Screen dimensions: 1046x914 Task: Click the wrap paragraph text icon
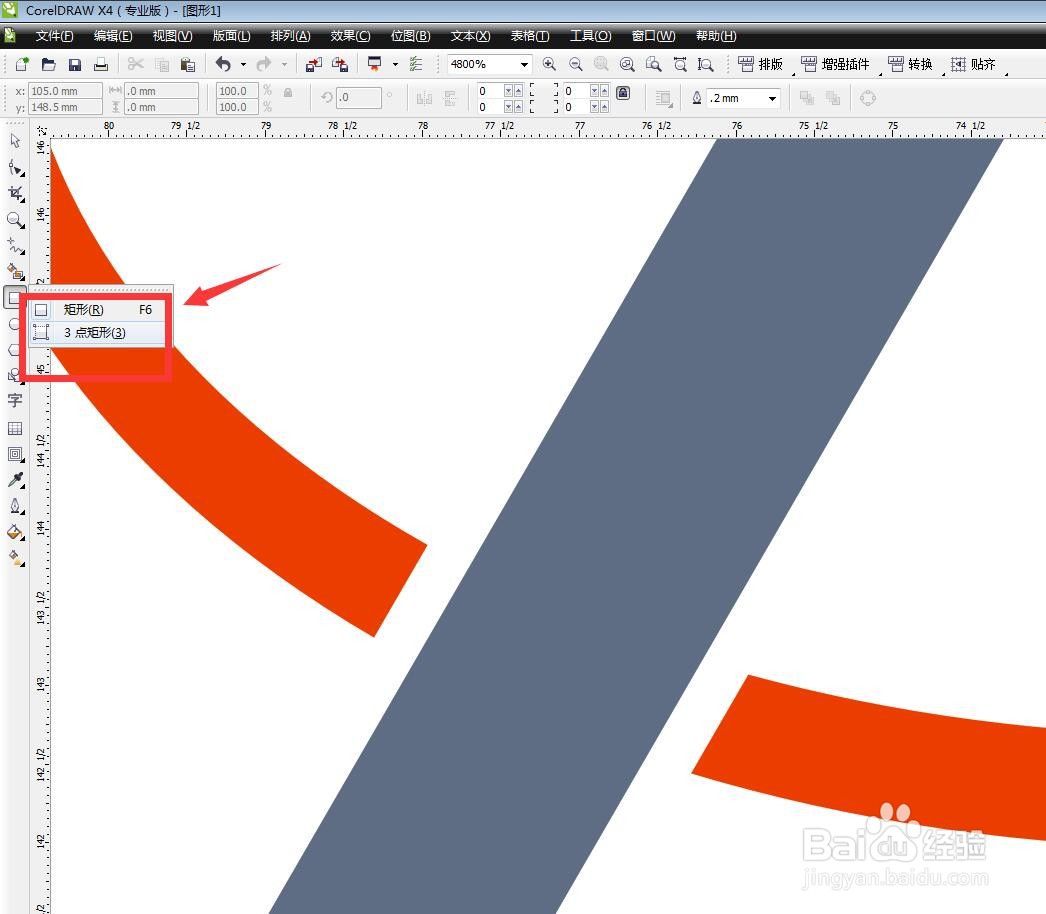tap(663, 98)
